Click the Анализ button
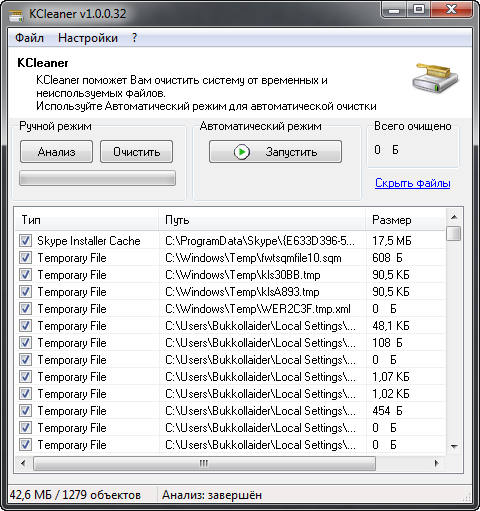Viewport: 480px width, 511px height. pos(56,152)
